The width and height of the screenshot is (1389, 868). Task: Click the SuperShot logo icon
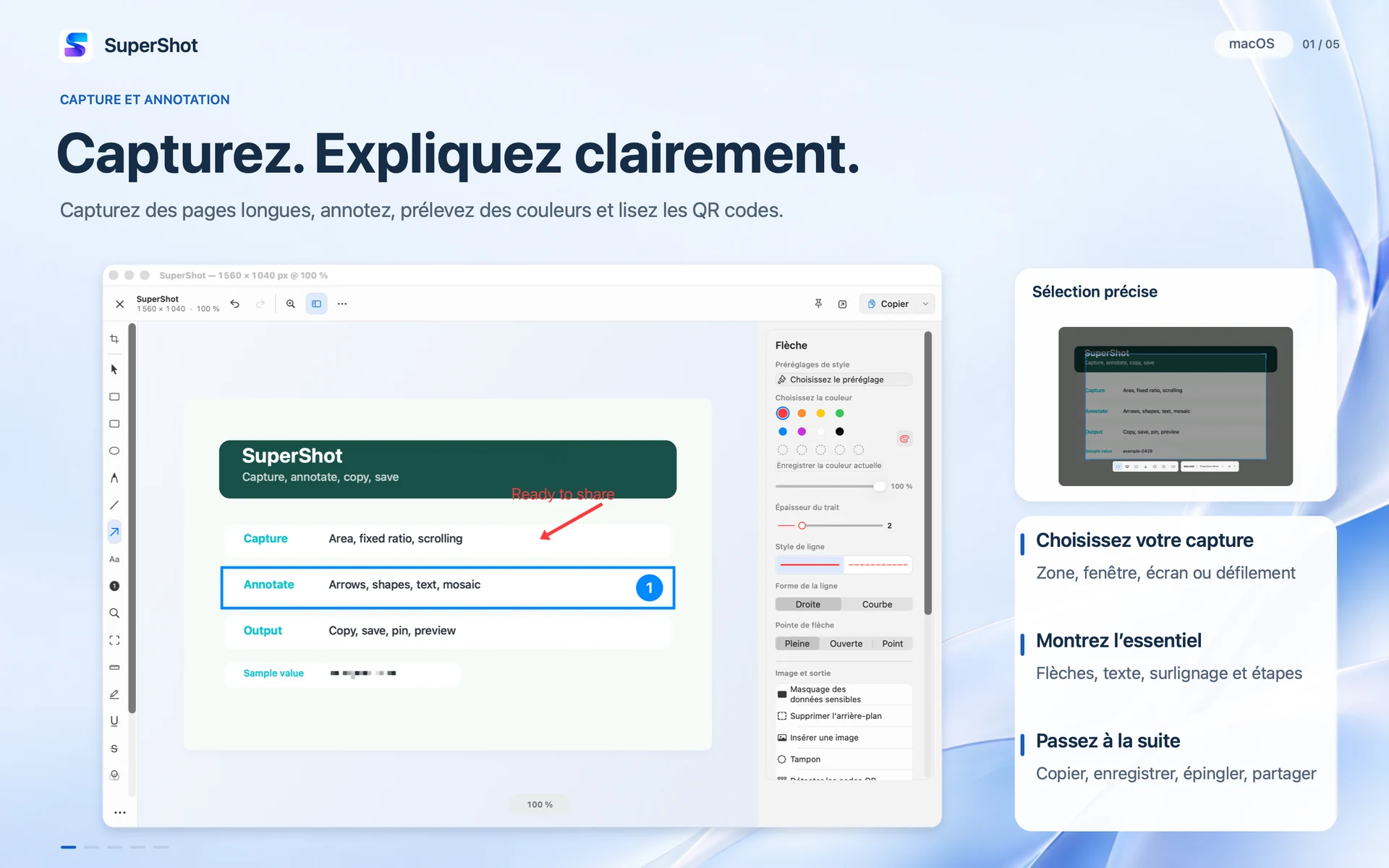[76, 46]
